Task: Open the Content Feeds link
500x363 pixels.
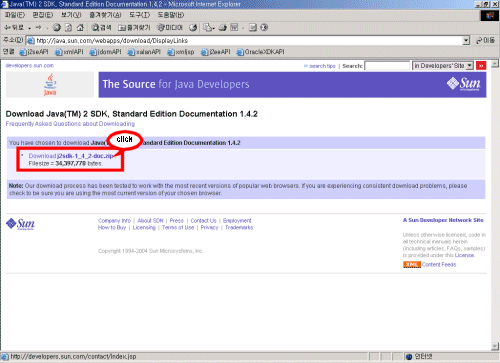Action: 439,265
